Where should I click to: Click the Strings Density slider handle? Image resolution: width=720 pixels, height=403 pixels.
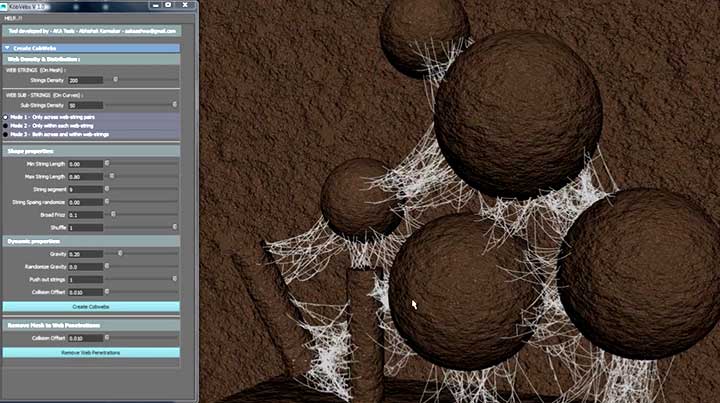click(x=115, y=79)
